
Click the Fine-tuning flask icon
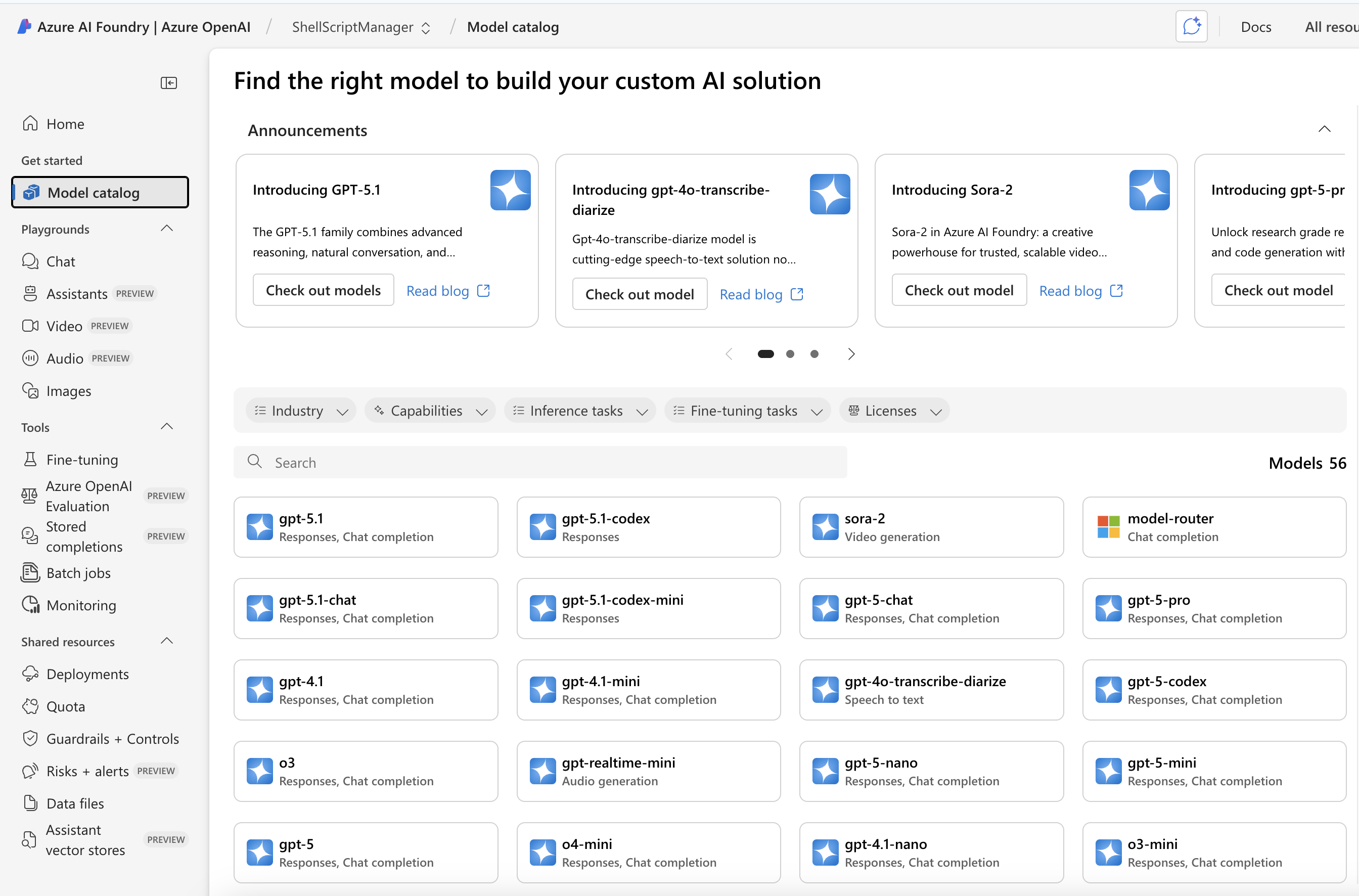click(x=30, y=460)
